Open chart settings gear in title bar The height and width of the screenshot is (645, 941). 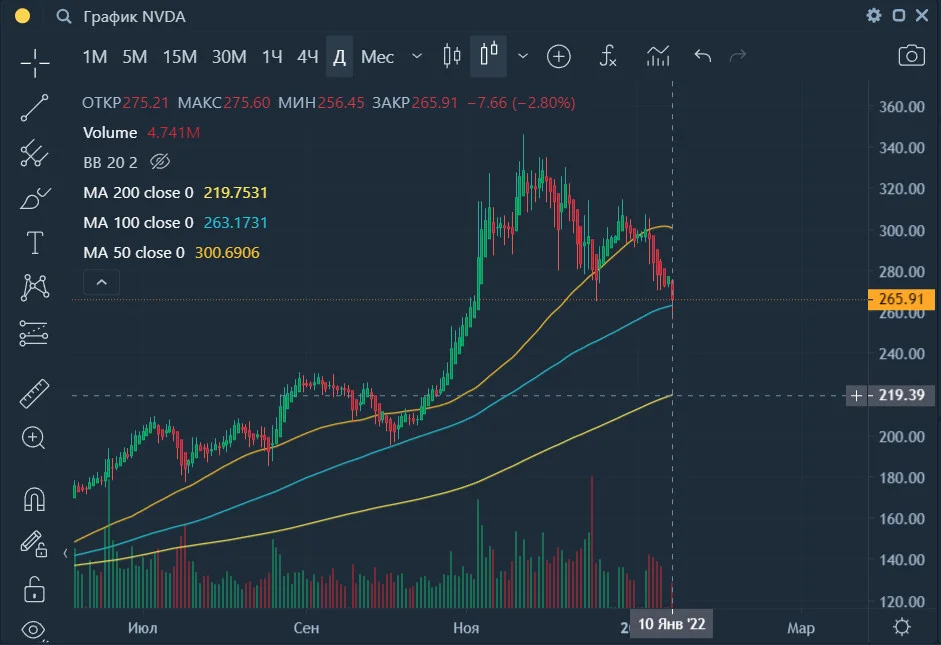pos(874,16)
